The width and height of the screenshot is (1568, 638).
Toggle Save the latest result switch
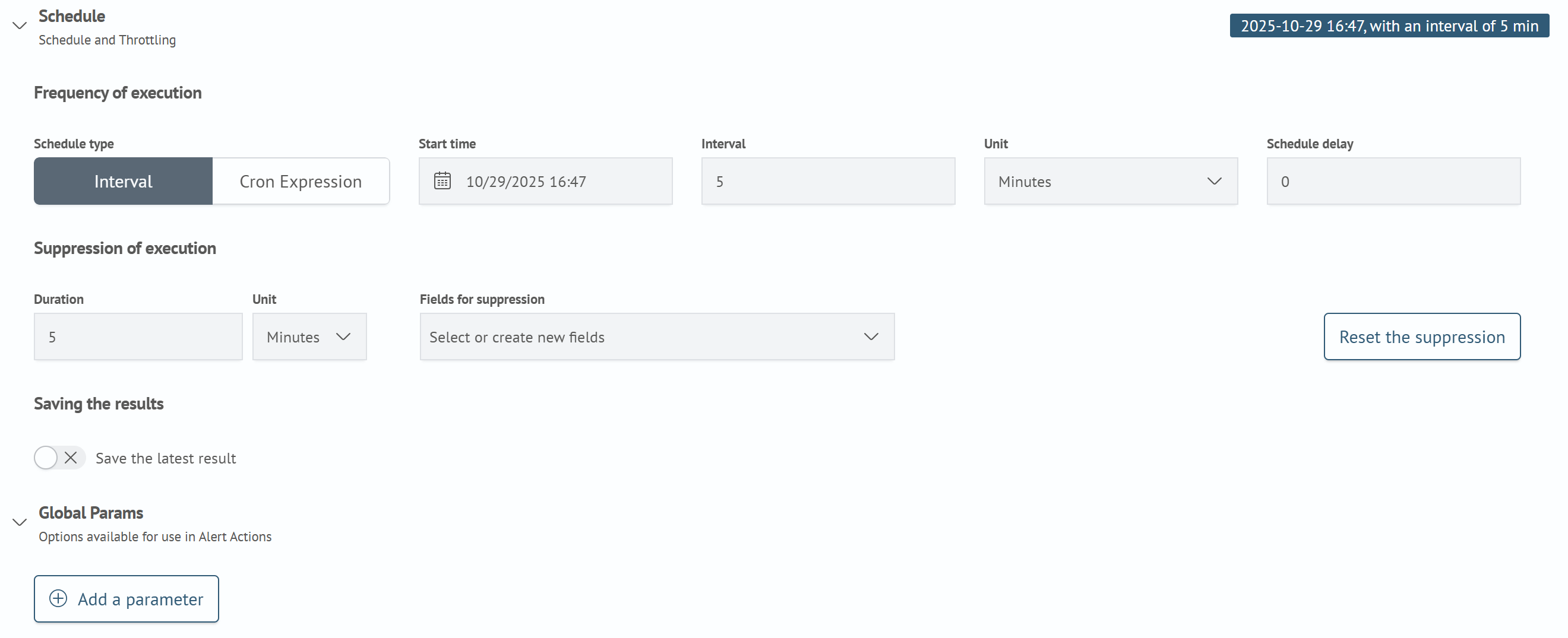59,458
